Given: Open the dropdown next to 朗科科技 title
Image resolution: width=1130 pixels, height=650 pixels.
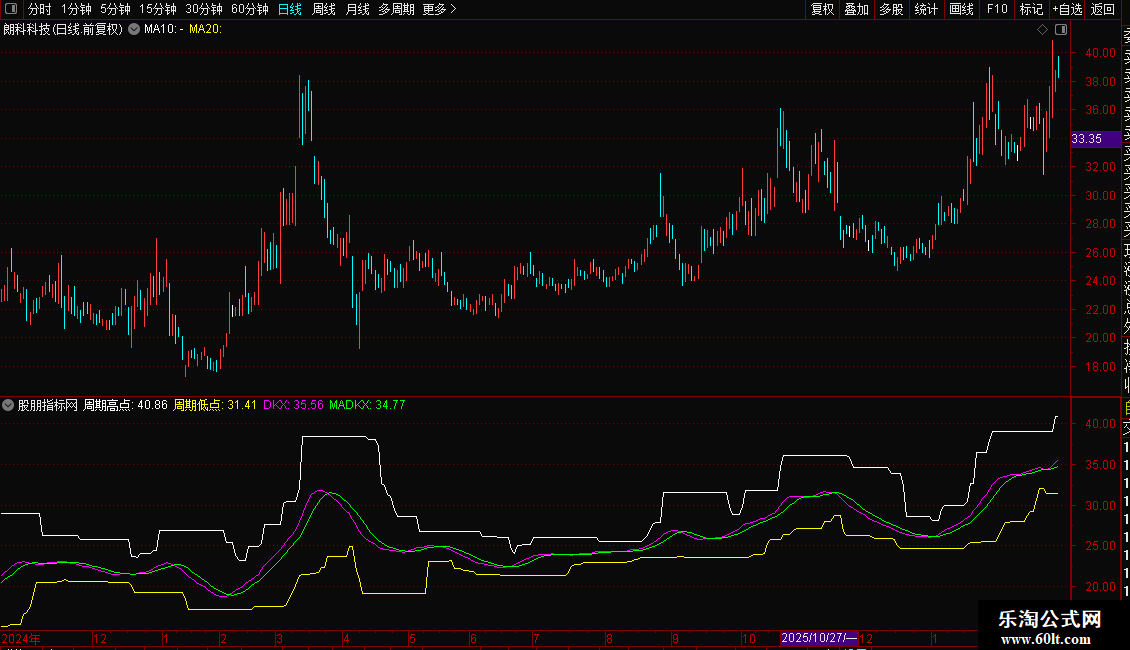Looking at the screenshot, I should point(134,29).
